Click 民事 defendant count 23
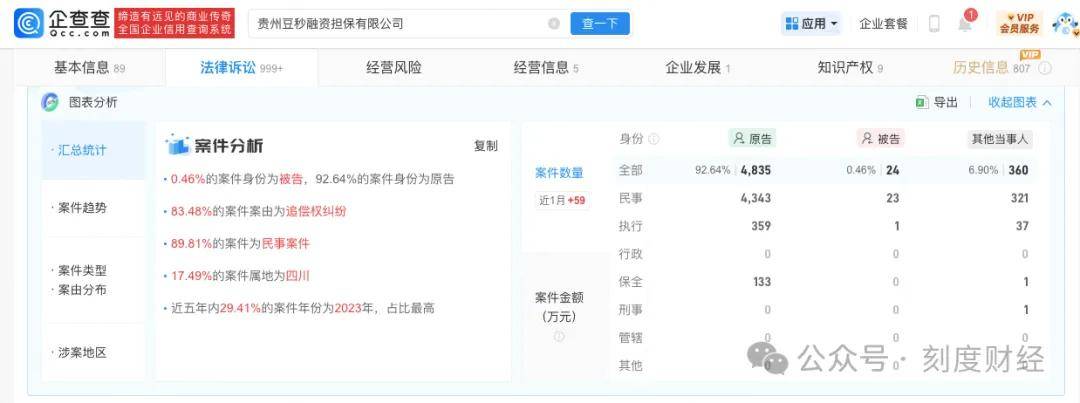 [893, 198]
